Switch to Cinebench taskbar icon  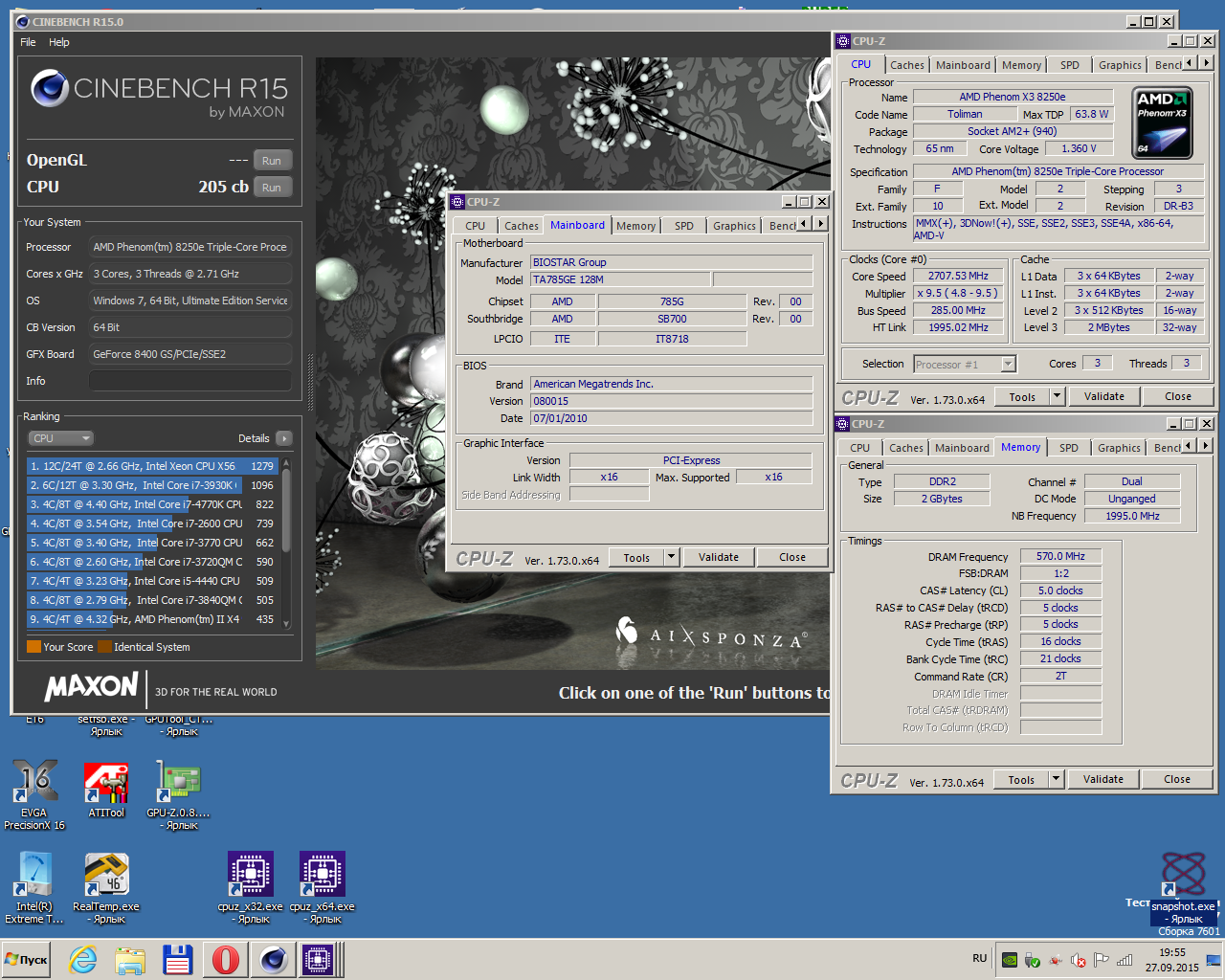click(x=274, y=959)
